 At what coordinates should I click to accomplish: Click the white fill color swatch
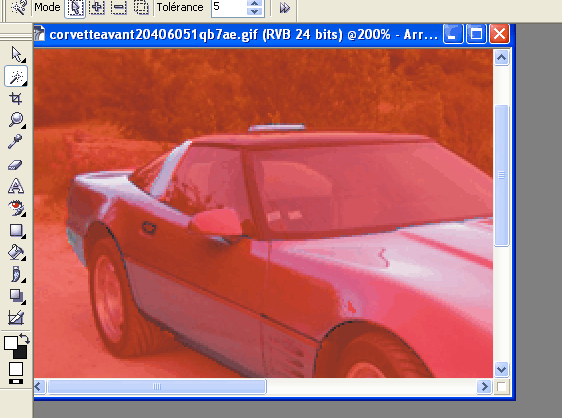(16, 369)
